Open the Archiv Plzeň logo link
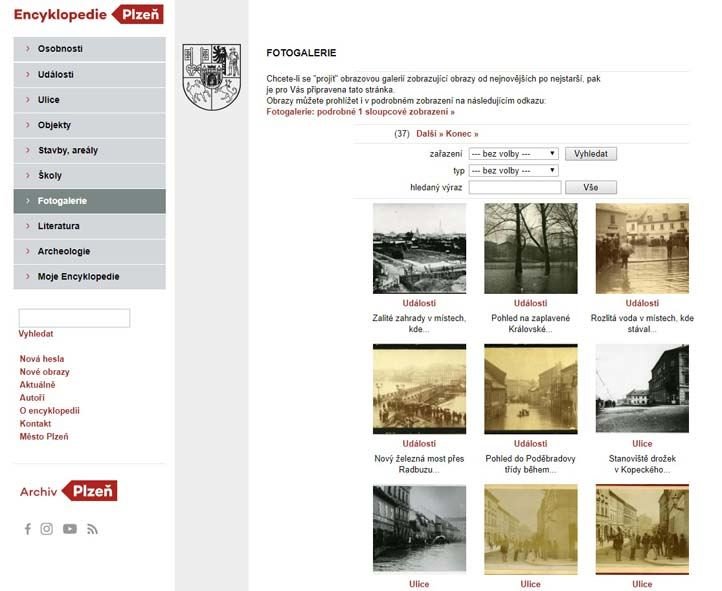This screenshot has width=722, height=591. (x=69, y=491)
